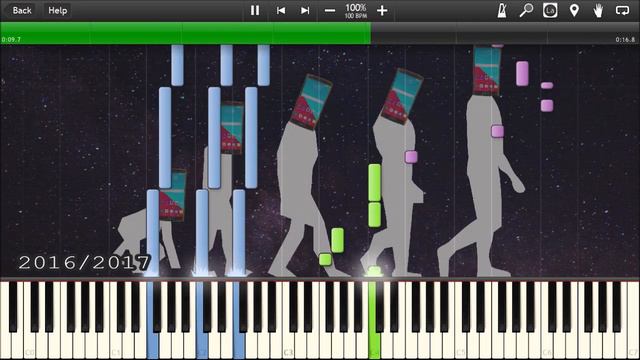Add a bookmark with the pin icon
640x360 pixels.
pyautogui.click(x=574, y=10)
